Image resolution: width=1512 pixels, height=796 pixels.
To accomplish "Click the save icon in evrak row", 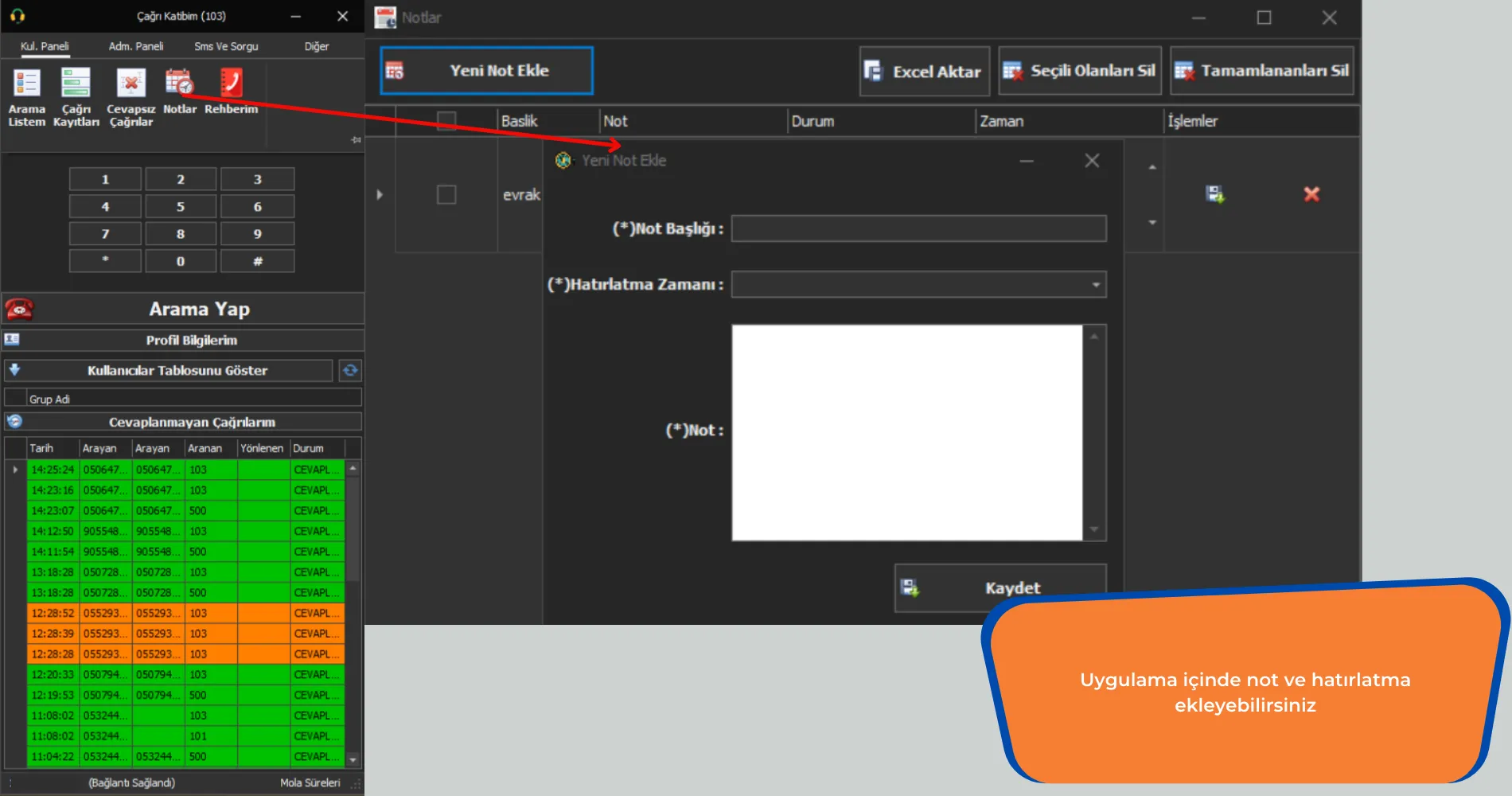I will (1215, 194).
